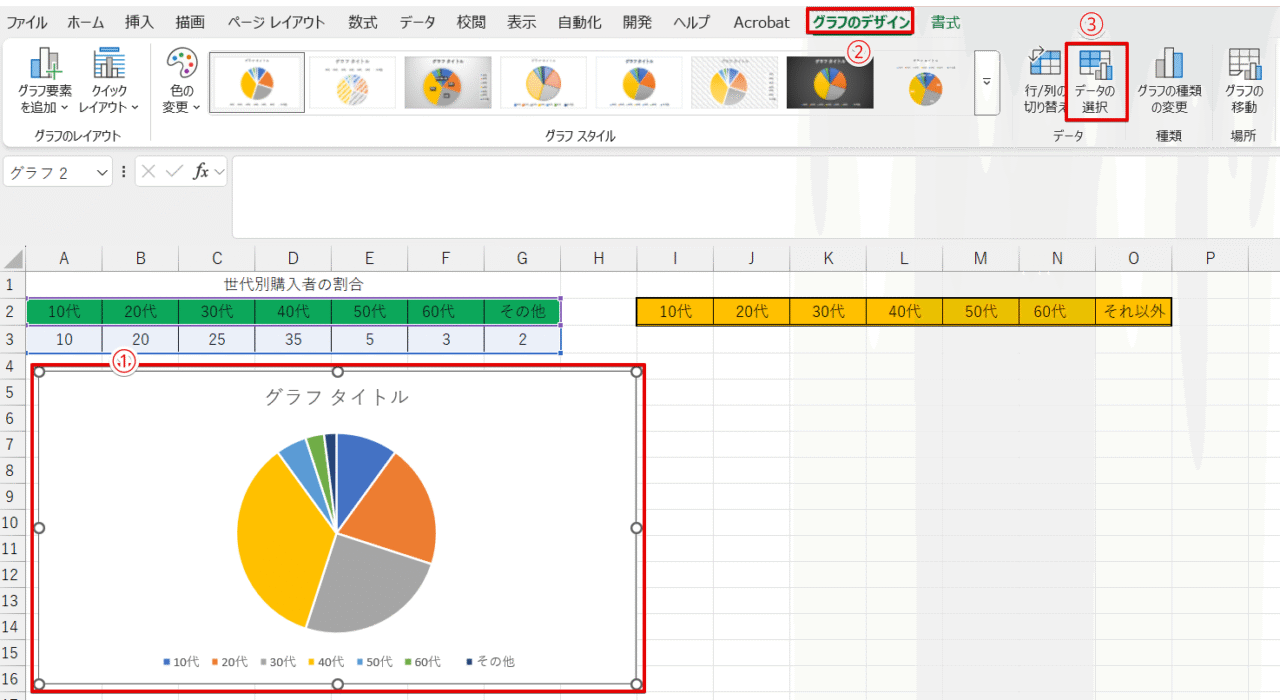Click the 行/列の切り替え (Switch Row/Column) icon
This screenshot has width=1280, height=700.
pos(1044,65)
